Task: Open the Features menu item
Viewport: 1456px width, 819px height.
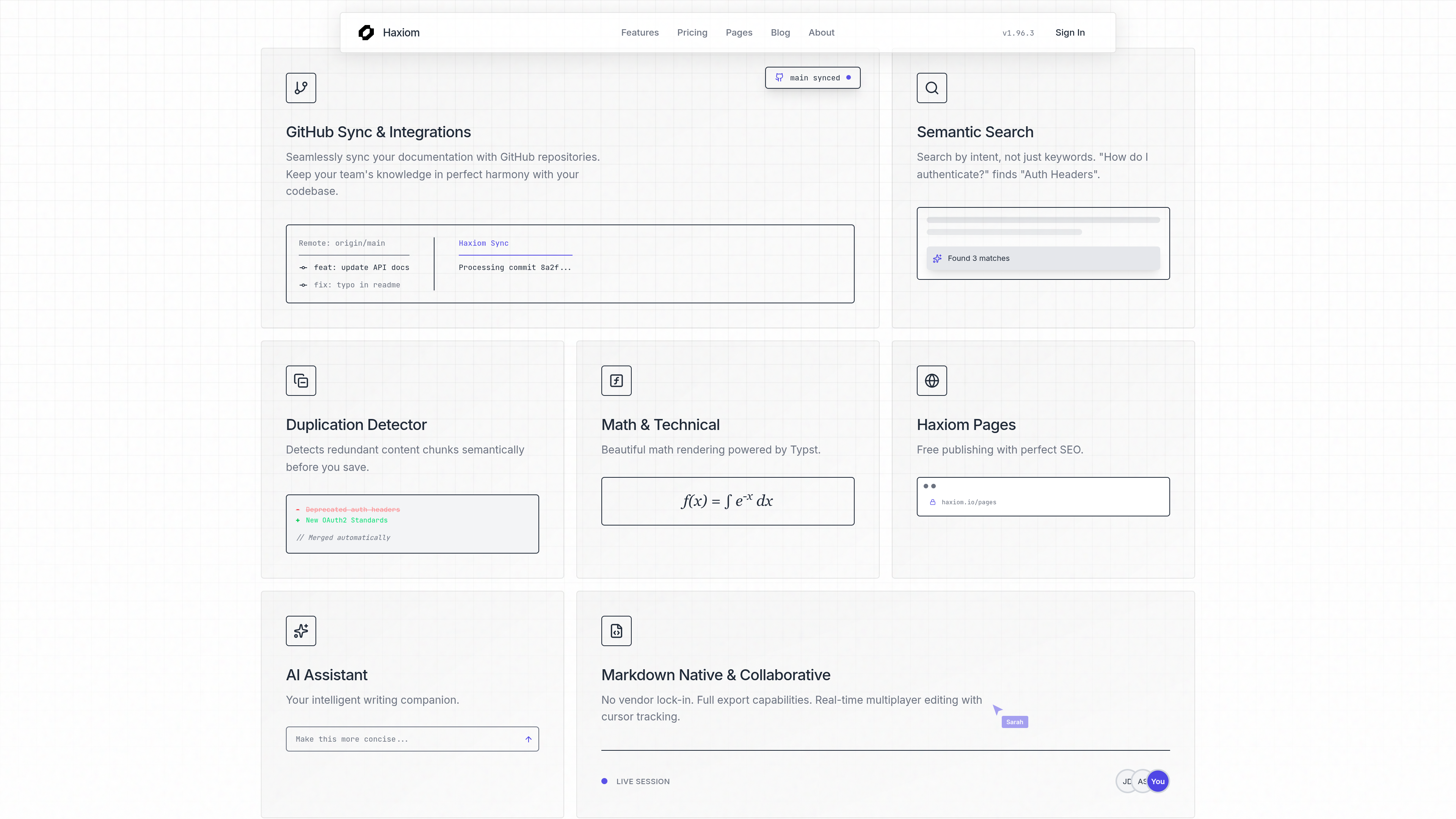Action: tap(639, 33)
